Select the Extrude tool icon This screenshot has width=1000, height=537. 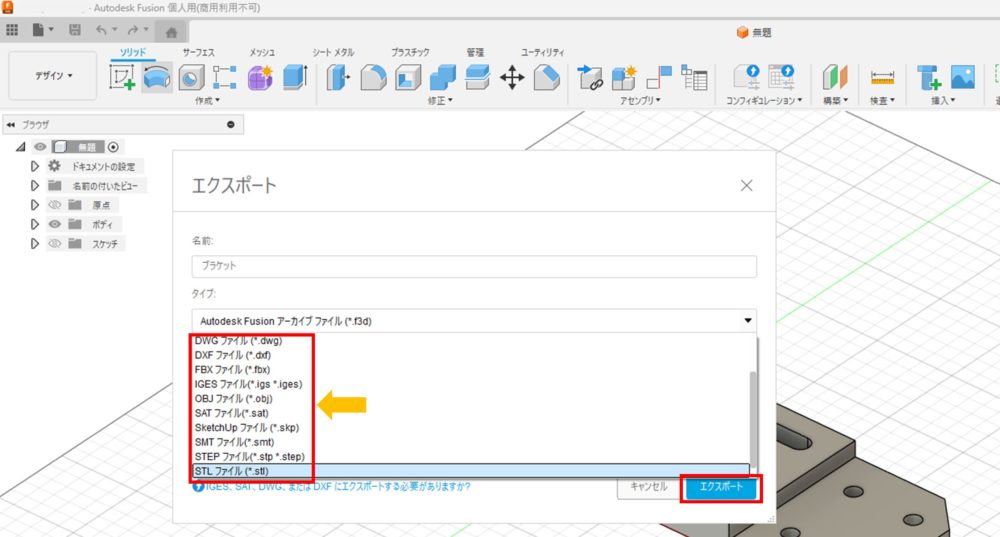294,78
